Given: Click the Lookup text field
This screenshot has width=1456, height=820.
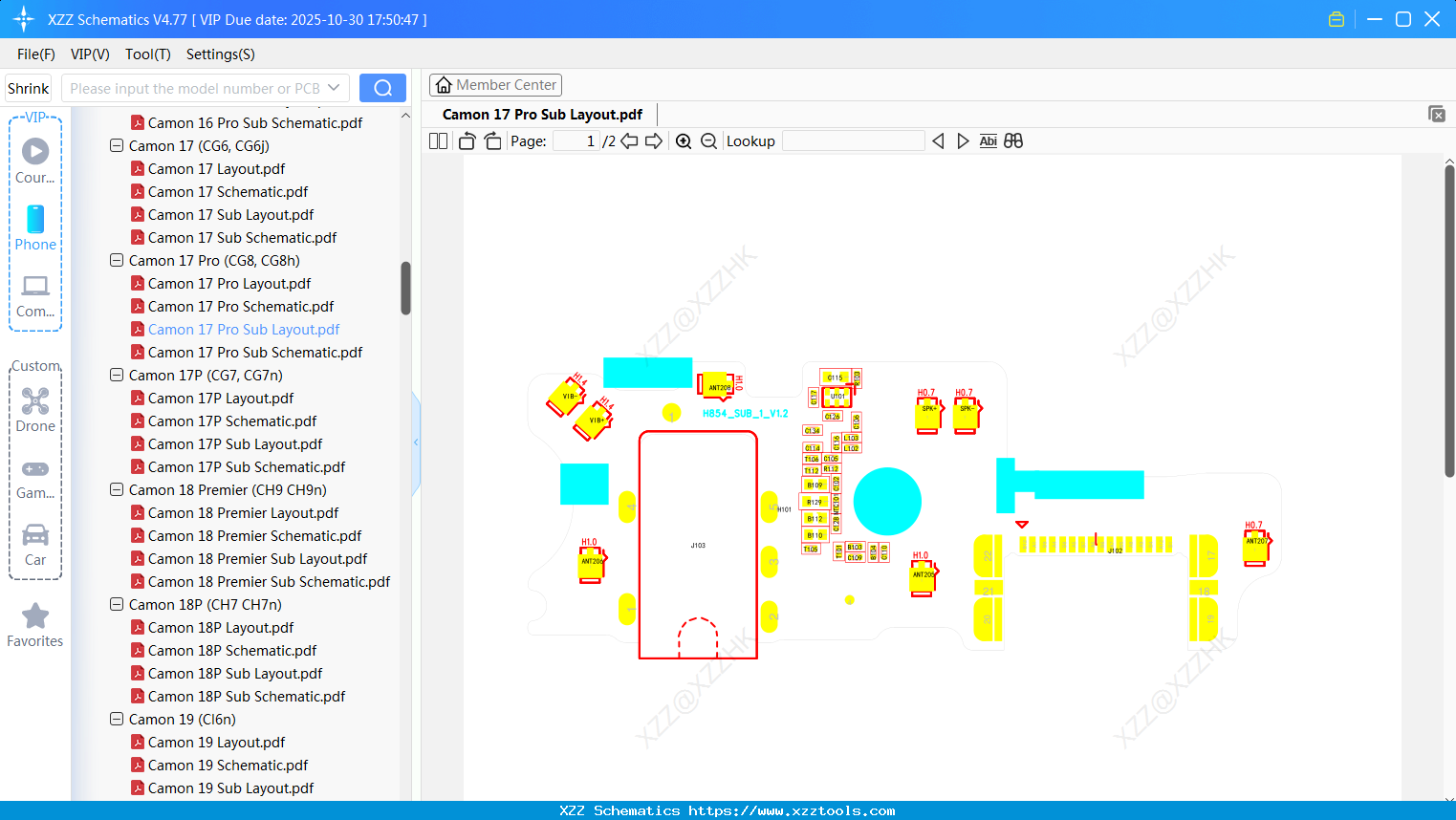Looking at the screenshot, I should [853, 141].
